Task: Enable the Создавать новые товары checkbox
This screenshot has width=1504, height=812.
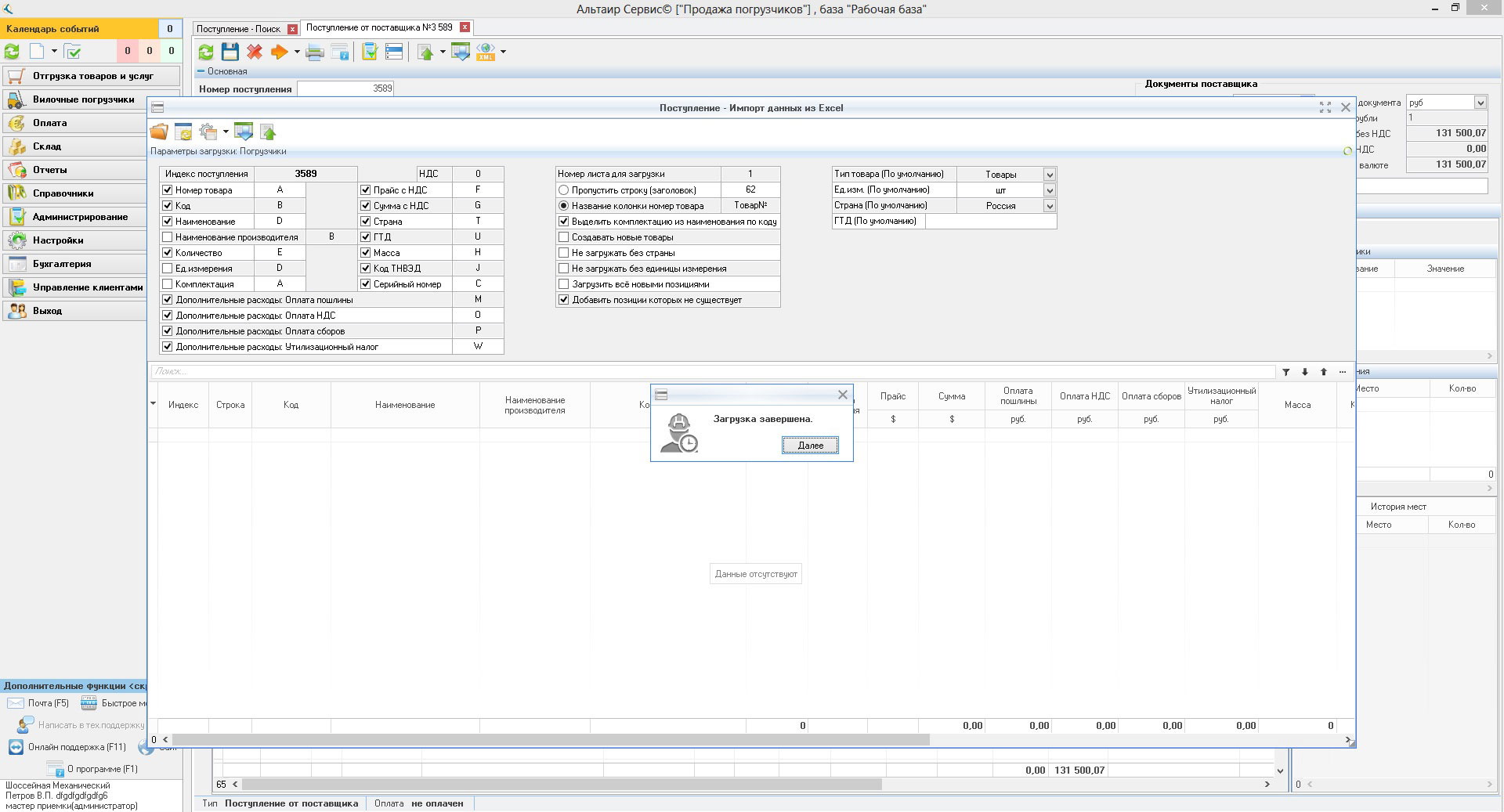Action: (x=563, y=236)
